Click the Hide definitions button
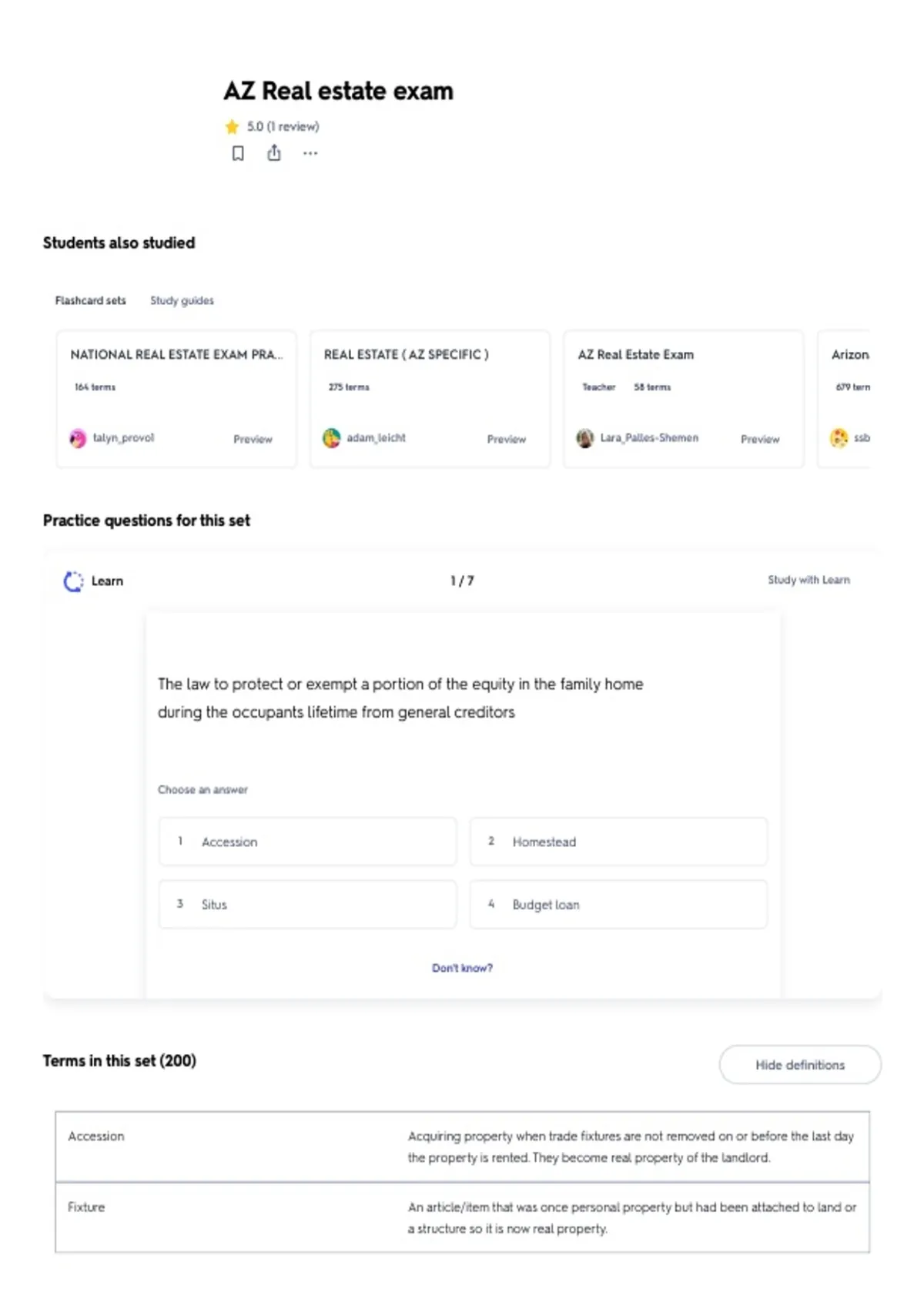Screen dimensions: 924x1309 [800, 1065]
